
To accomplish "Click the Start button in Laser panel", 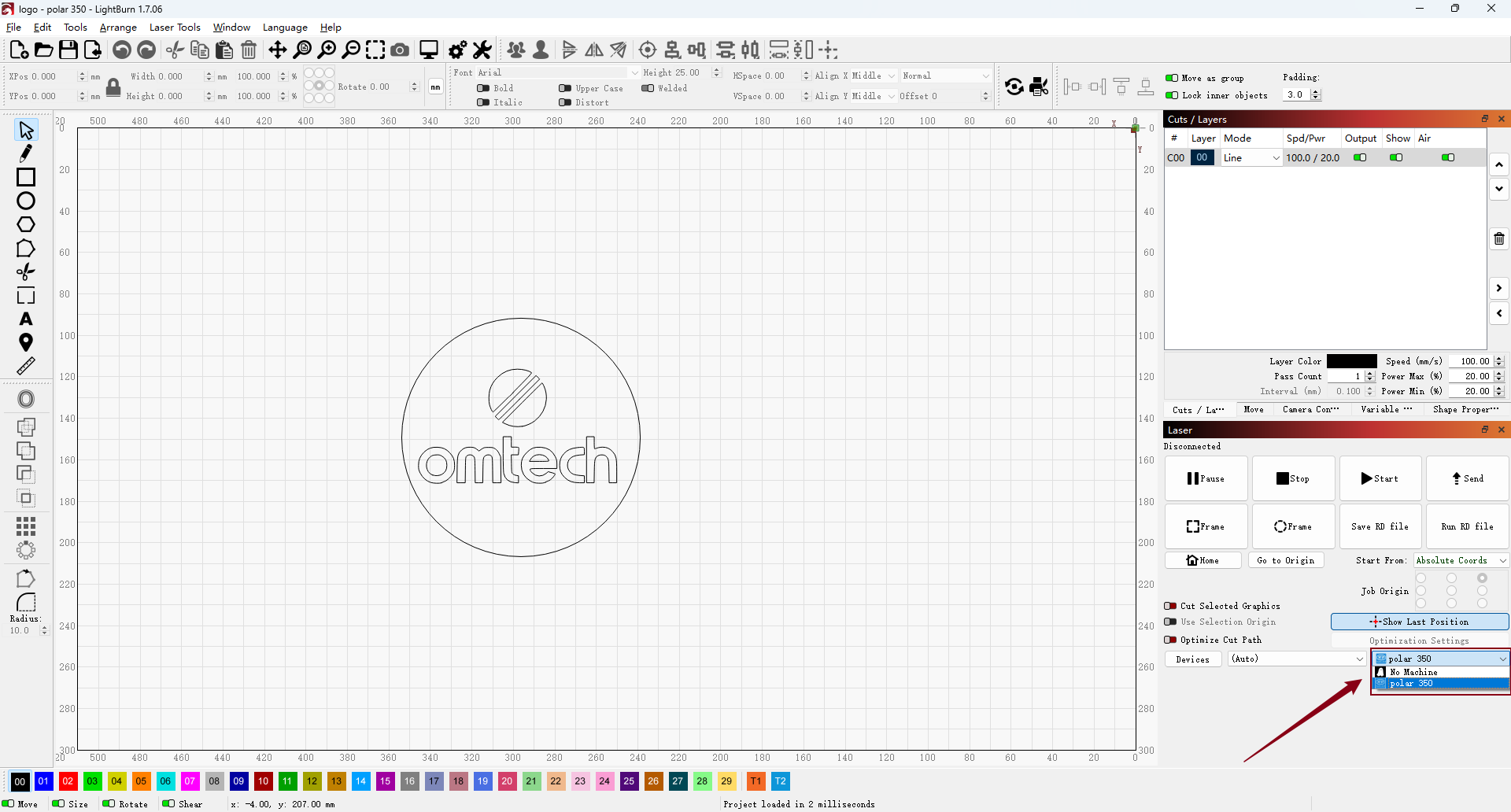I will 1380,478.
